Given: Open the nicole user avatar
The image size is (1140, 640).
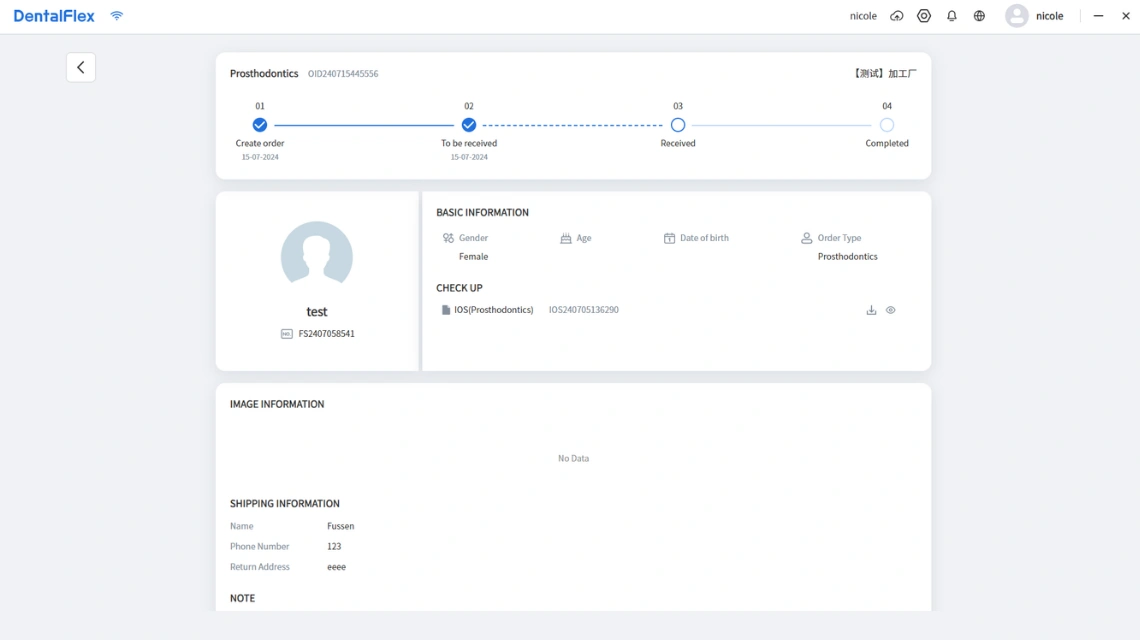Looking at the screenshot, I should pyautogui.click(x=1016, y=16).
